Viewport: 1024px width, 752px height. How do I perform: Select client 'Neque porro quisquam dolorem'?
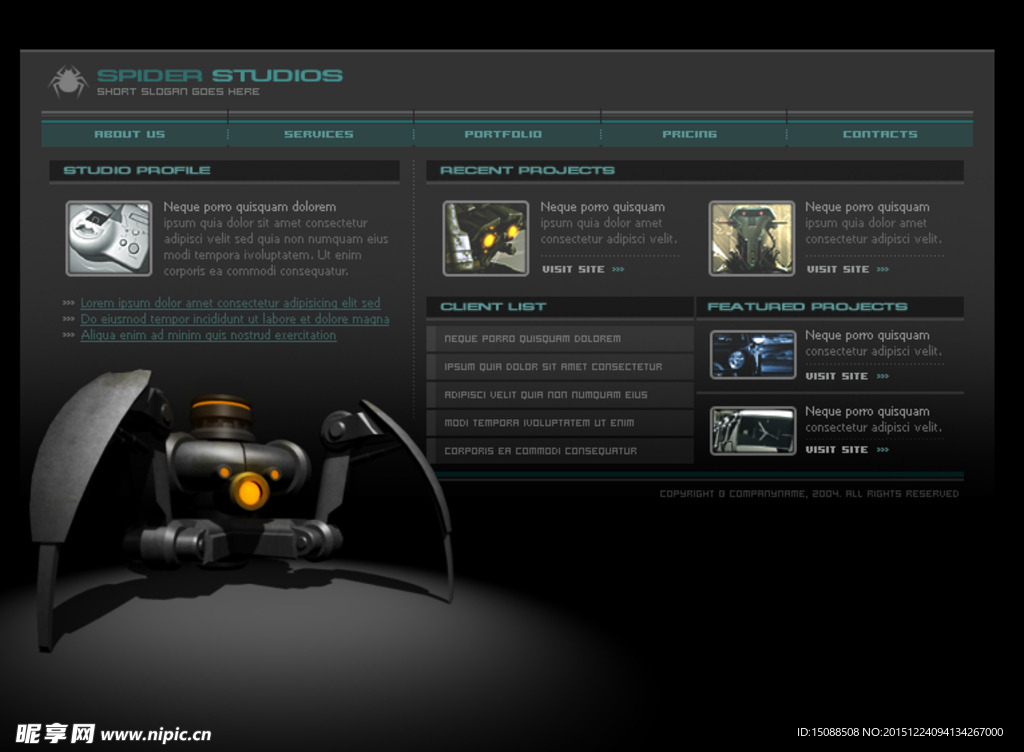point(532,339)
